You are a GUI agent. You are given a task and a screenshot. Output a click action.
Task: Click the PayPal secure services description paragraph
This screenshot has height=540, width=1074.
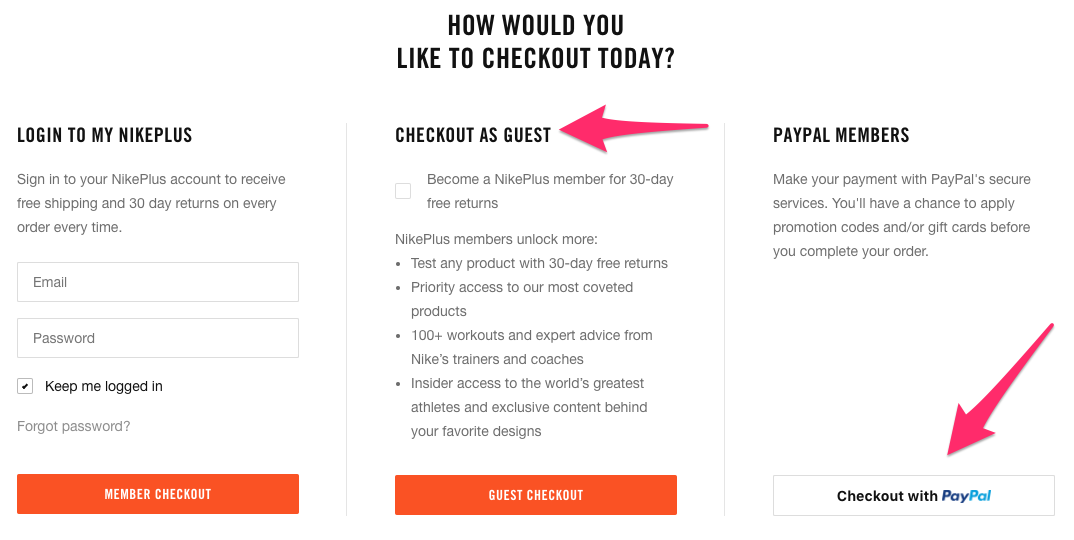click(902, 215)
